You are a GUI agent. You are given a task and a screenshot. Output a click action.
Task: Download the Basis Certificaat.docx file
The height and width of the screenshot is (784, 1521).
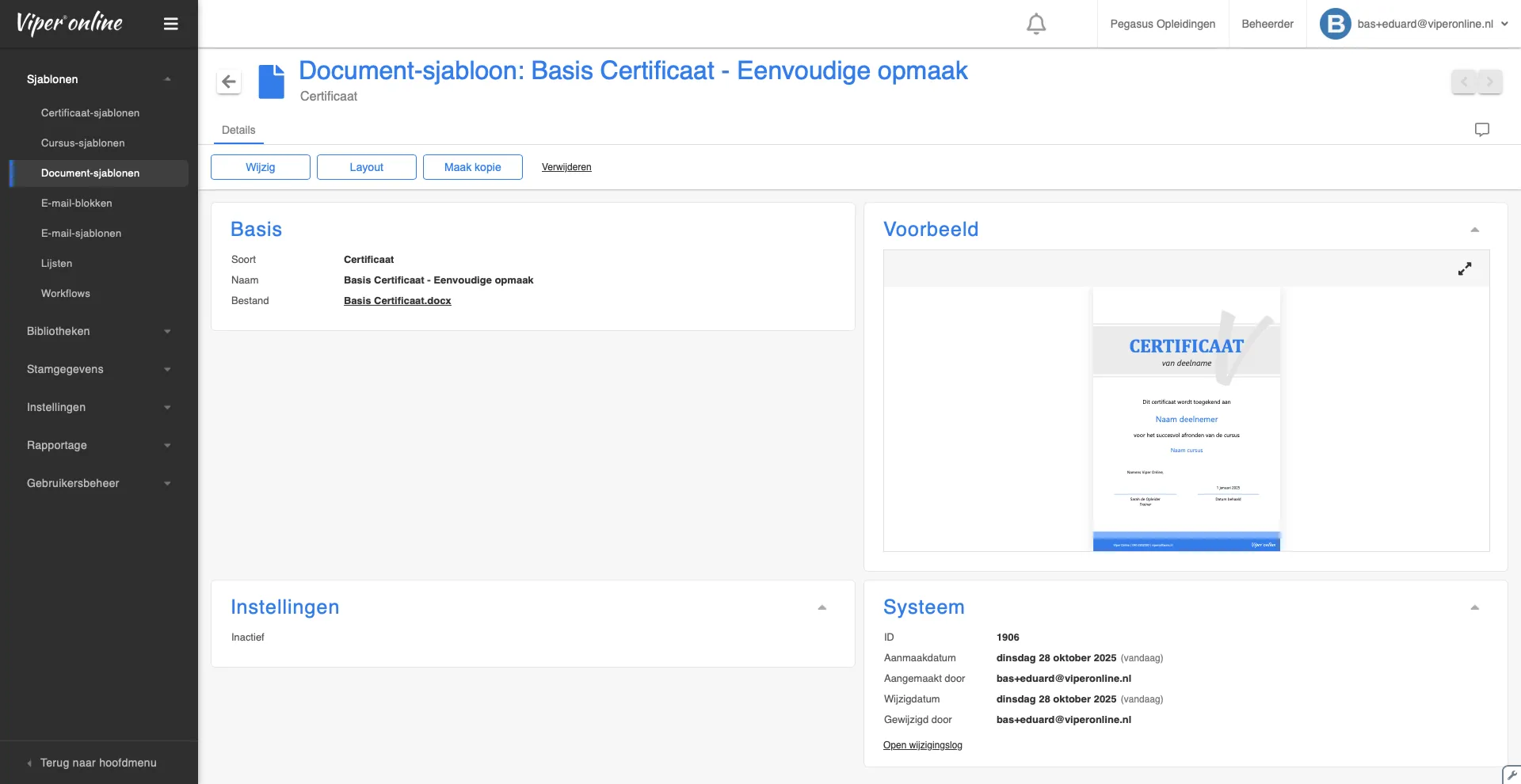(x=397, y=301)
